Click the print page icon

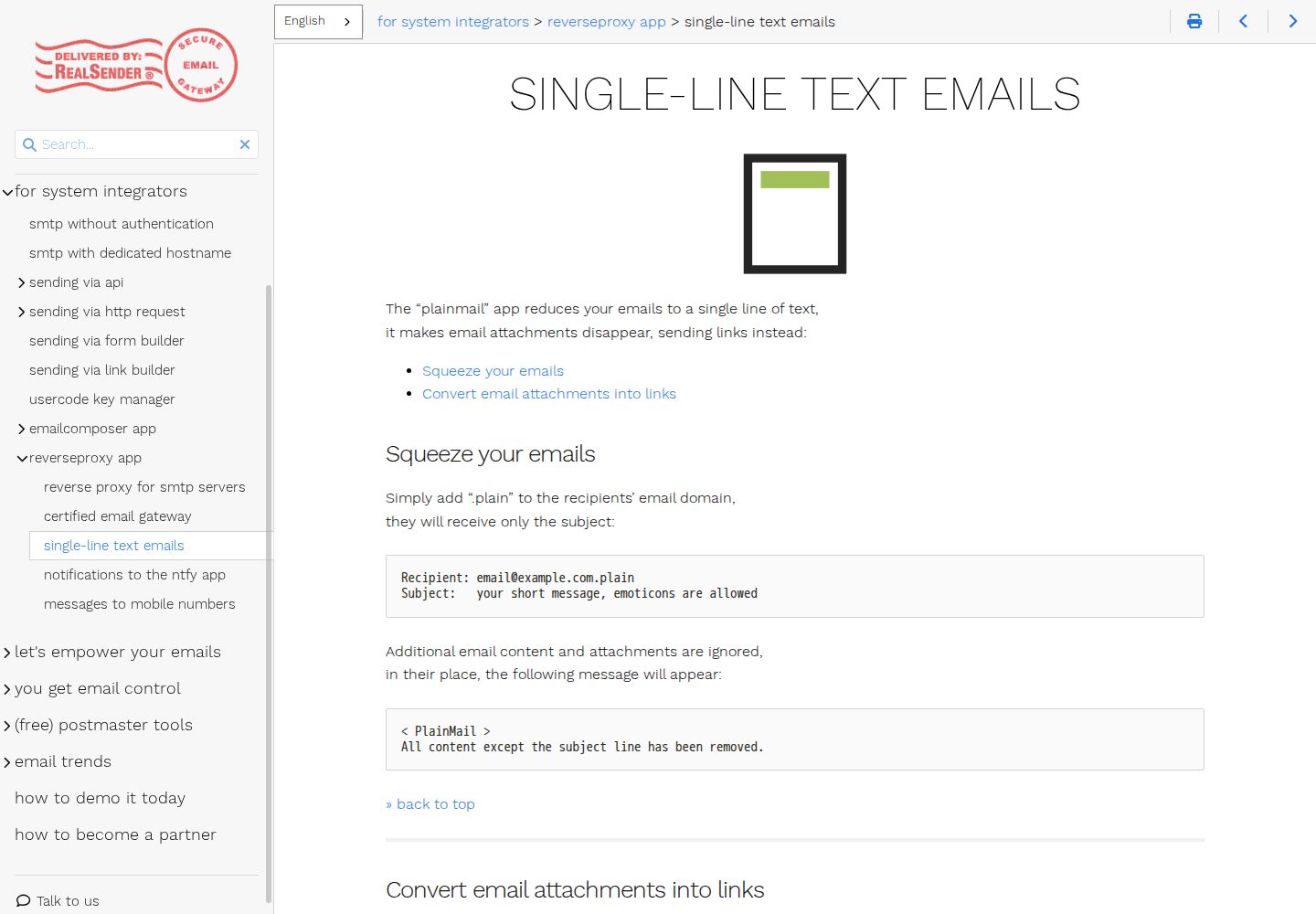click(1194, 21)
